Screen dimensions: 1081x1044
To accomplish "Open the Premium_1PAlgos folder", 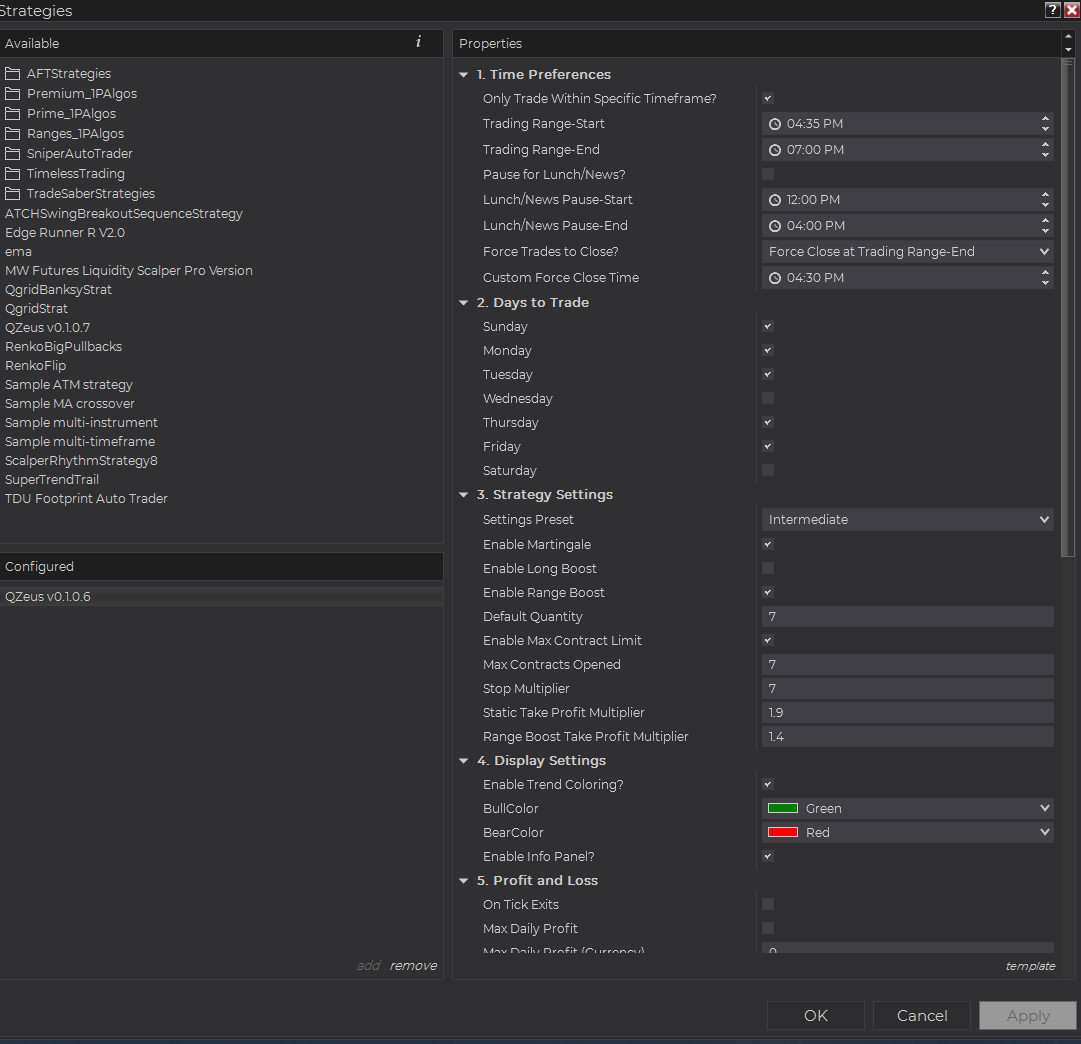I will (x=81, y=94).
